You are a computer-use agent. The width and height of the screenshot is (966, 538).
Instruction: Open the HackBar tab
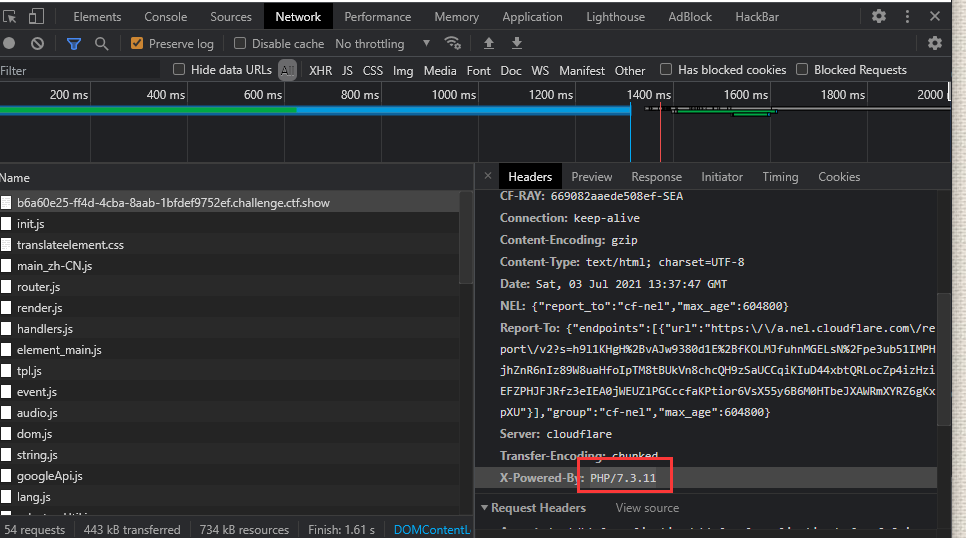click(x=757, y=17)
